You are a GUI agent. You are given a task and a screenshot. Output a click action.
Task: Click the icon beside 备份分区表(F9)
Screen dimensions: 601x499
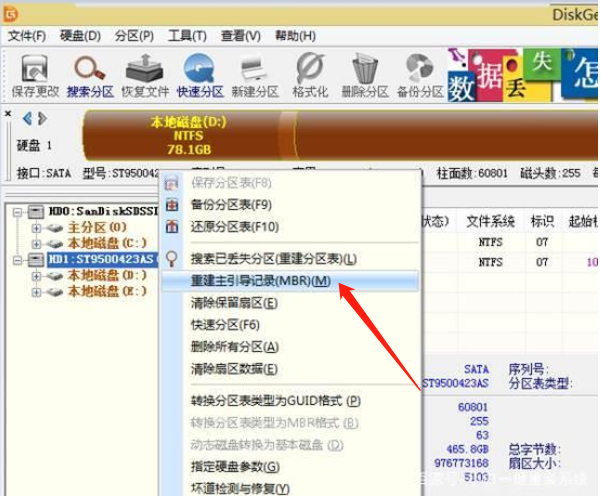click(x=172, y=205)
